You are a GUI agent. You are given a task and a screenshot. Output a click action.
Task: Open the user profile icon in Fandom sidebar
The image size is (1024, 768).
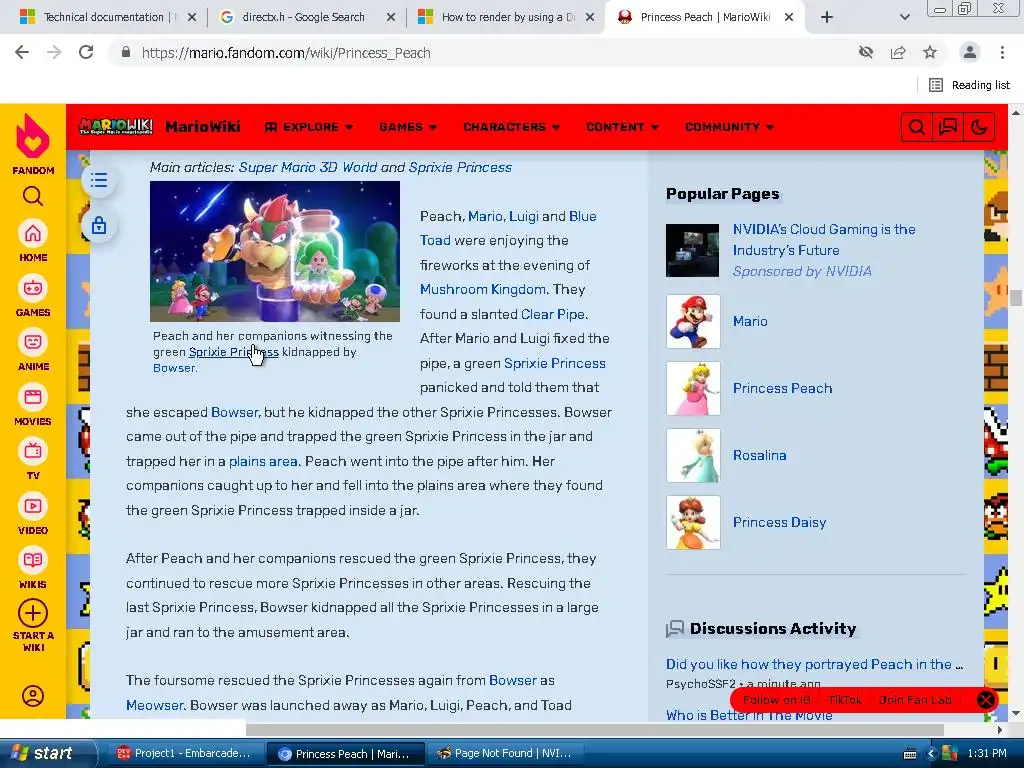click(33, 696)
